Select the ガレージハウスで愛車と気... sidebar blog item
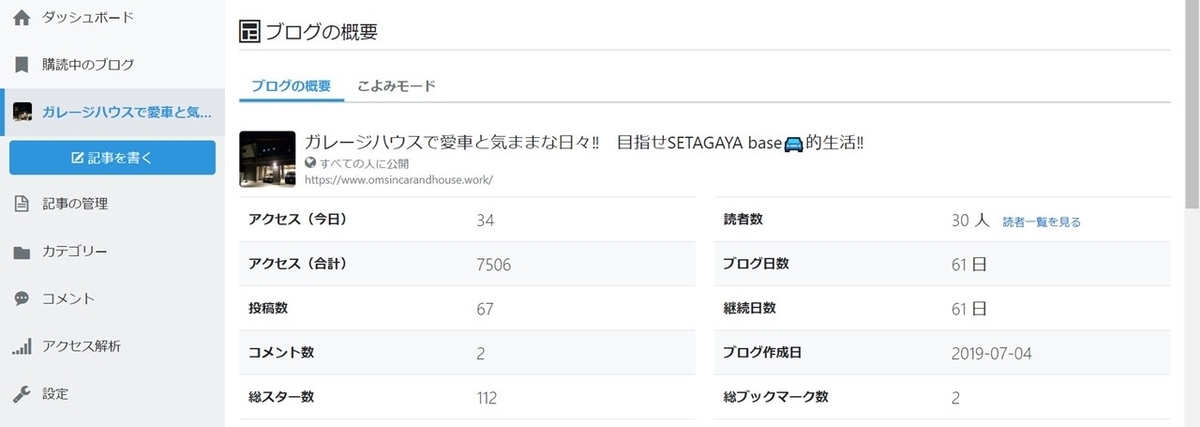The width and height of the screenshot is (1200, 427). pos(112,112)
